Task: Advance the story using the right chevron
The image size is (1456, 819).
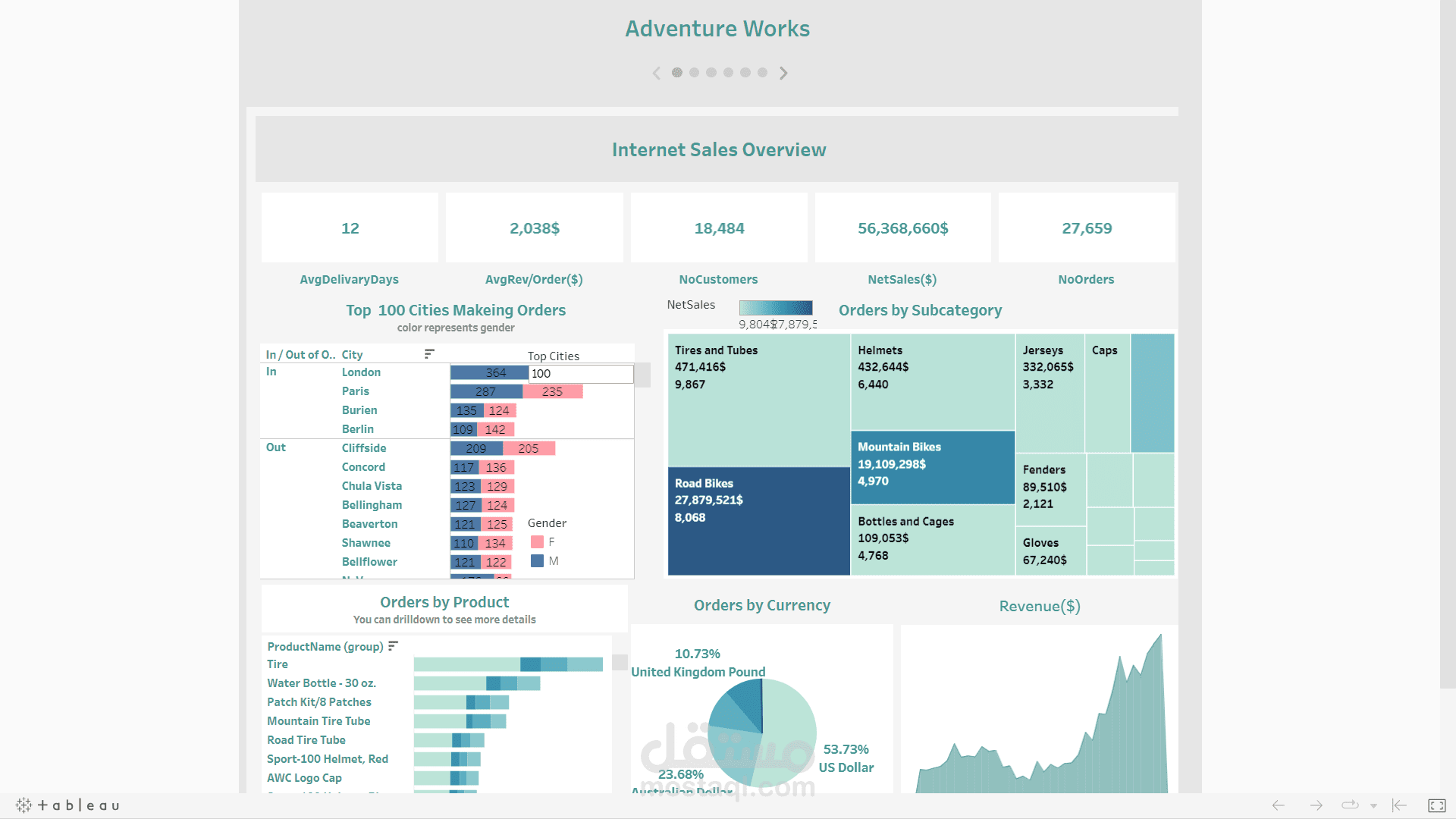Action: pyautogui.click(x=783, y=72)
